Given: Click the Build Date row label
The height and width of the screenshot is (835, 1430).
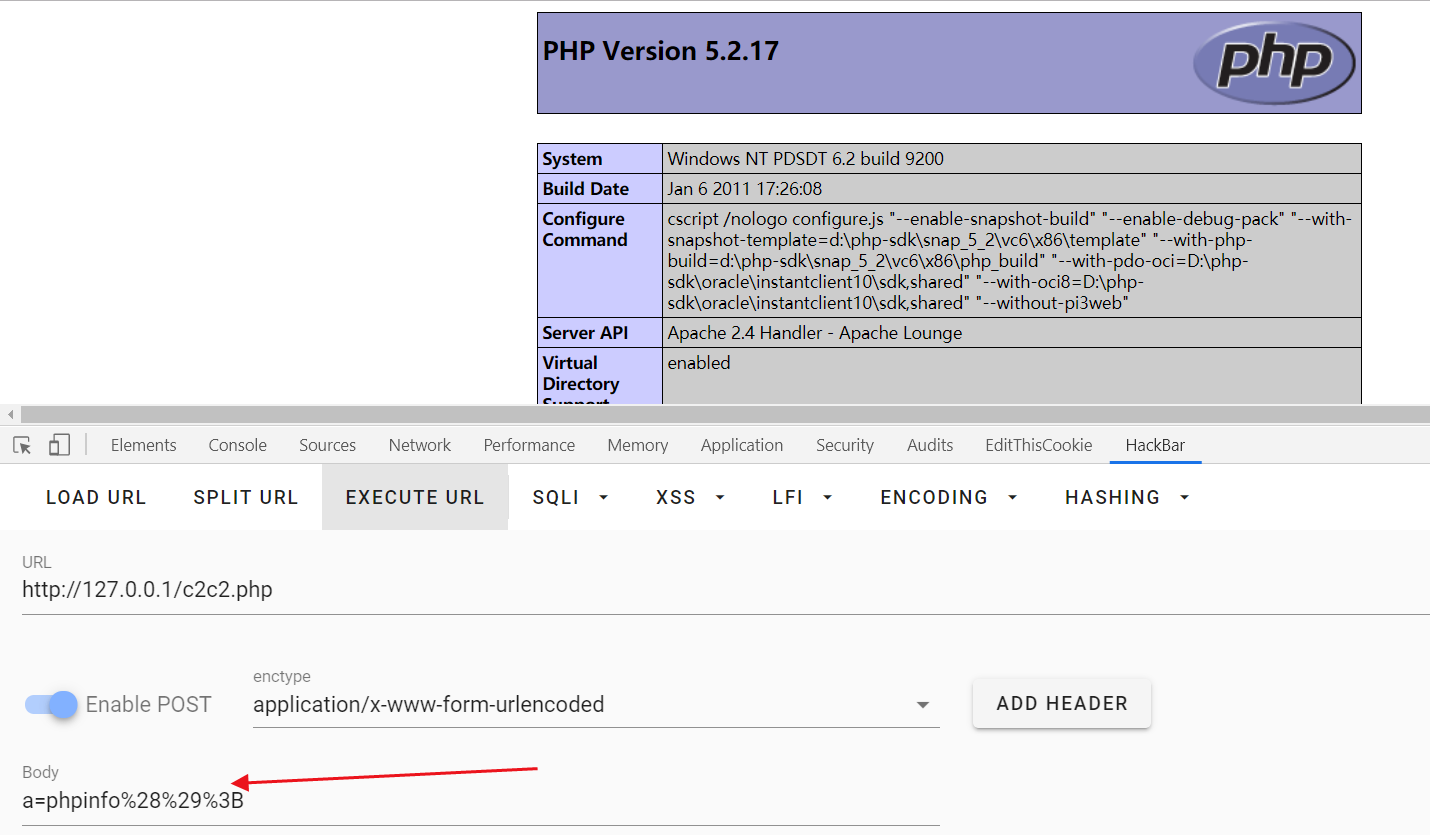Looking at the screenshot, I should (x=600, y=189).
